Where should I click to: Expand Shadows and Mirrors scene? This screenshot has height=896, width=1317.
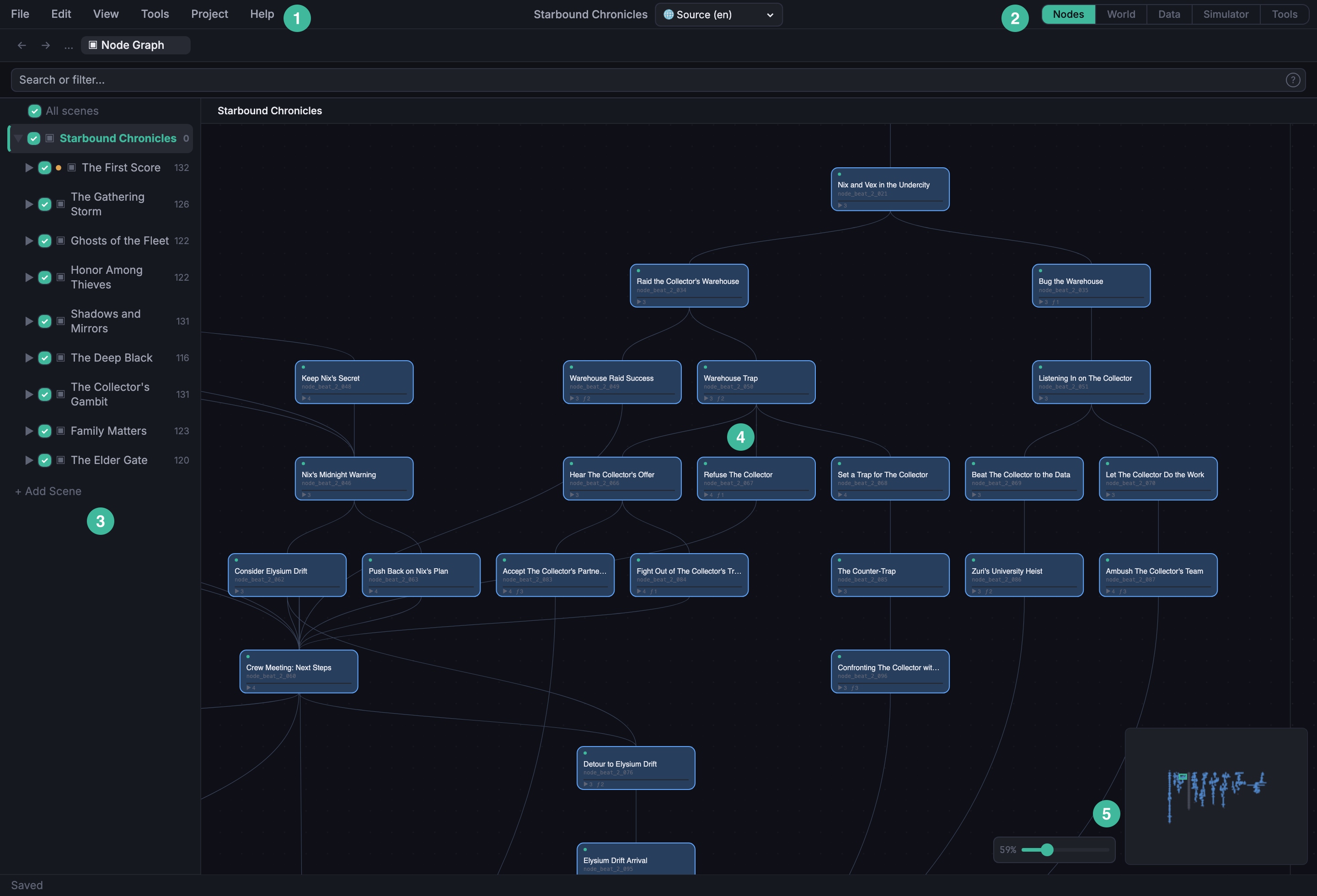[29, 321]
